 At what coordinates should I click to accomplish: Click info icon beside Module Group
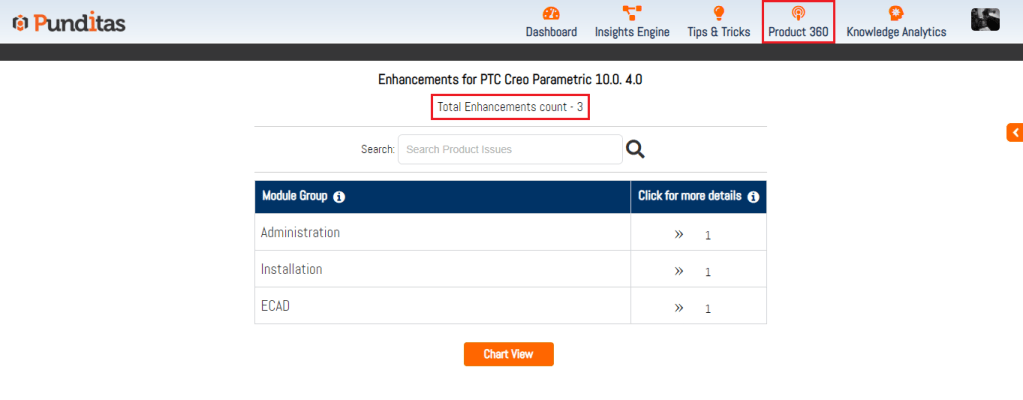339,197
